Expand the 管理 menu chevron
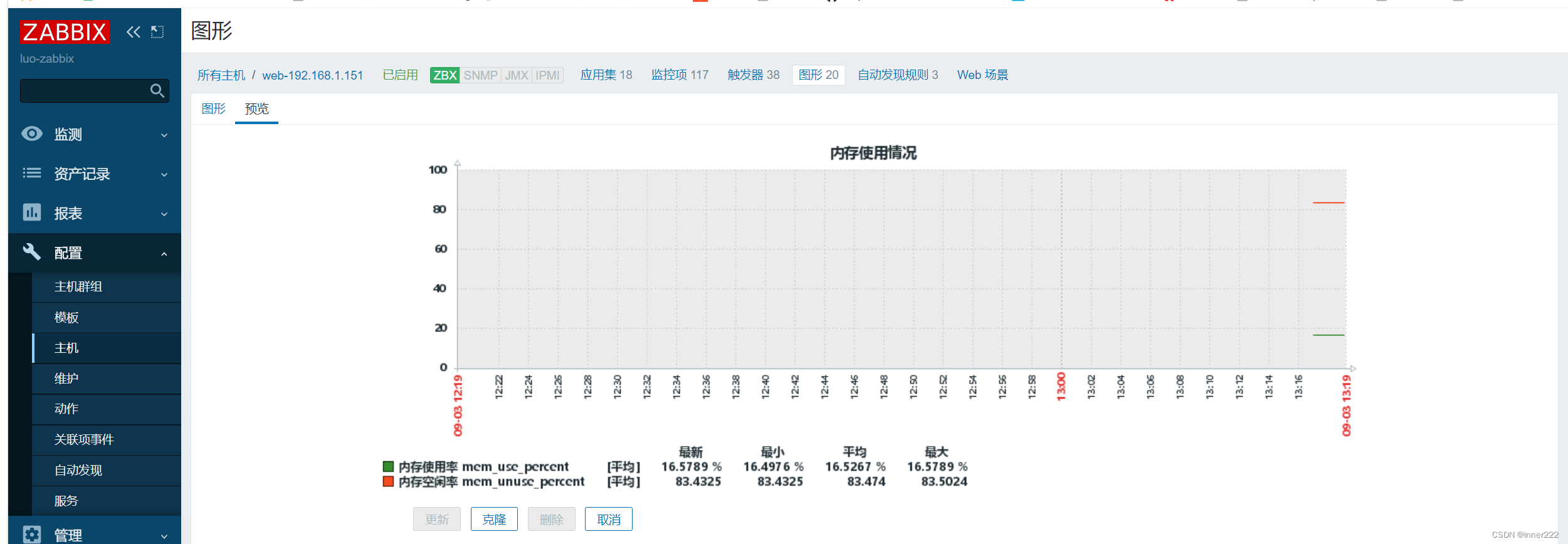This screenshot has height=544, width=1568. pyautogui.click(x=164, y=536)
